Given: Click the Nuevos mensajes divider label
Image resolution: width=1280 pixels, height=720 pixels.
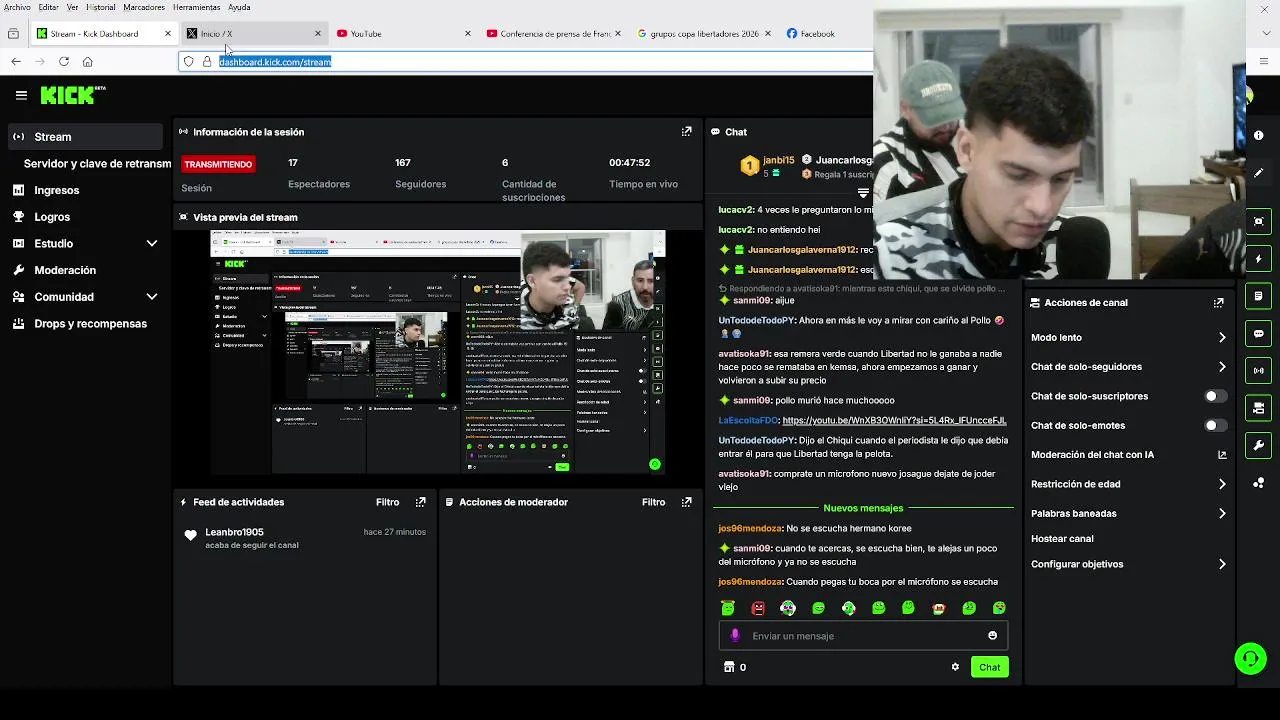Looking at the screenshot, I should click(x=863, y=508).
